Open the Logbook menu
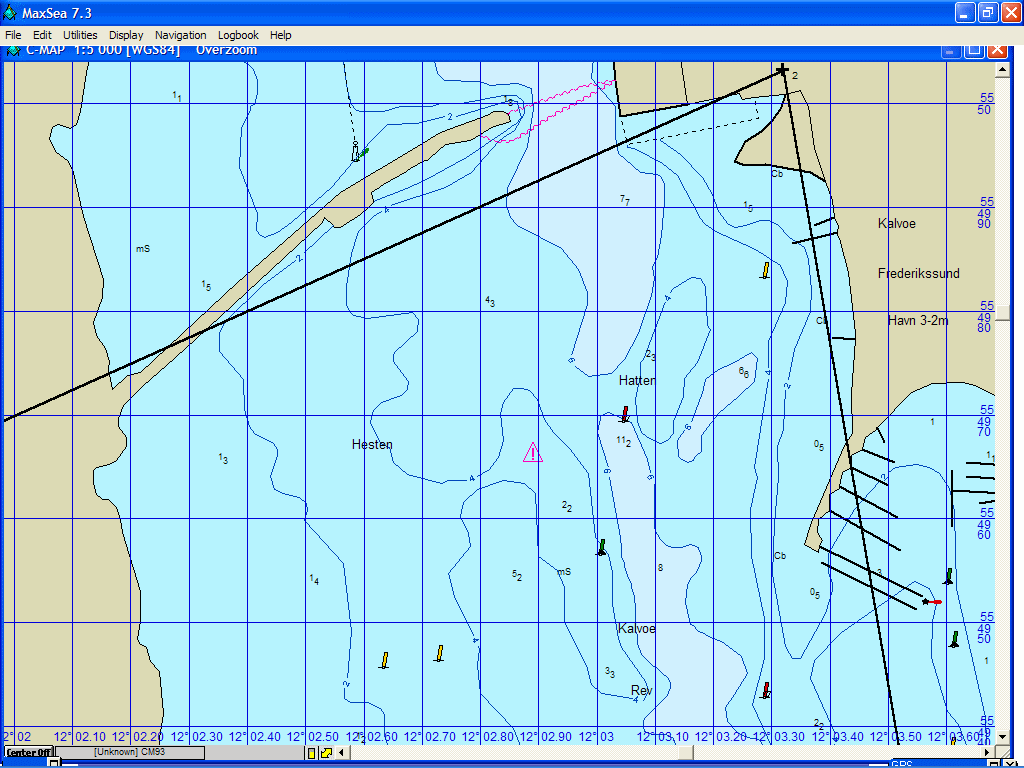Image resolution: width=1024 pixels, height=768 pixels. pyautogui.click(x=238, y=35)
